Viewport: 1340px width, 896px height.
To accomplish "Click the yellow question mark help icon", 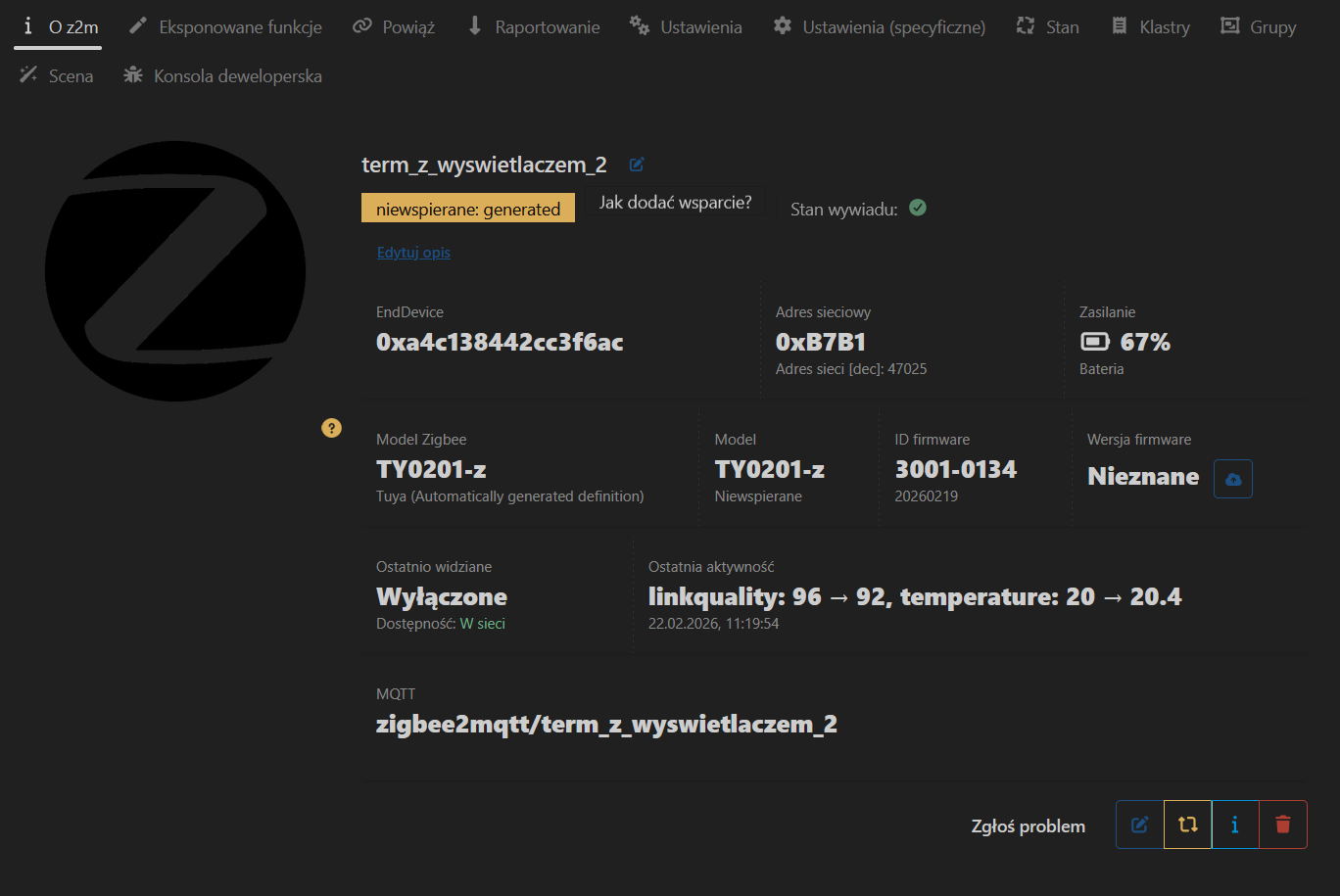I will tap(332, 428).
